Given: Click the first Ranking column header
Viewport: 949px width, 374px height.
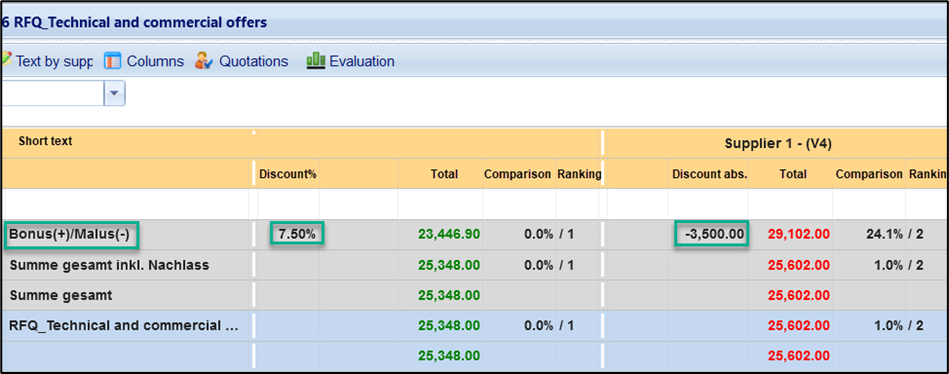Looking at the screenshot, I should [x=579, y=174].
